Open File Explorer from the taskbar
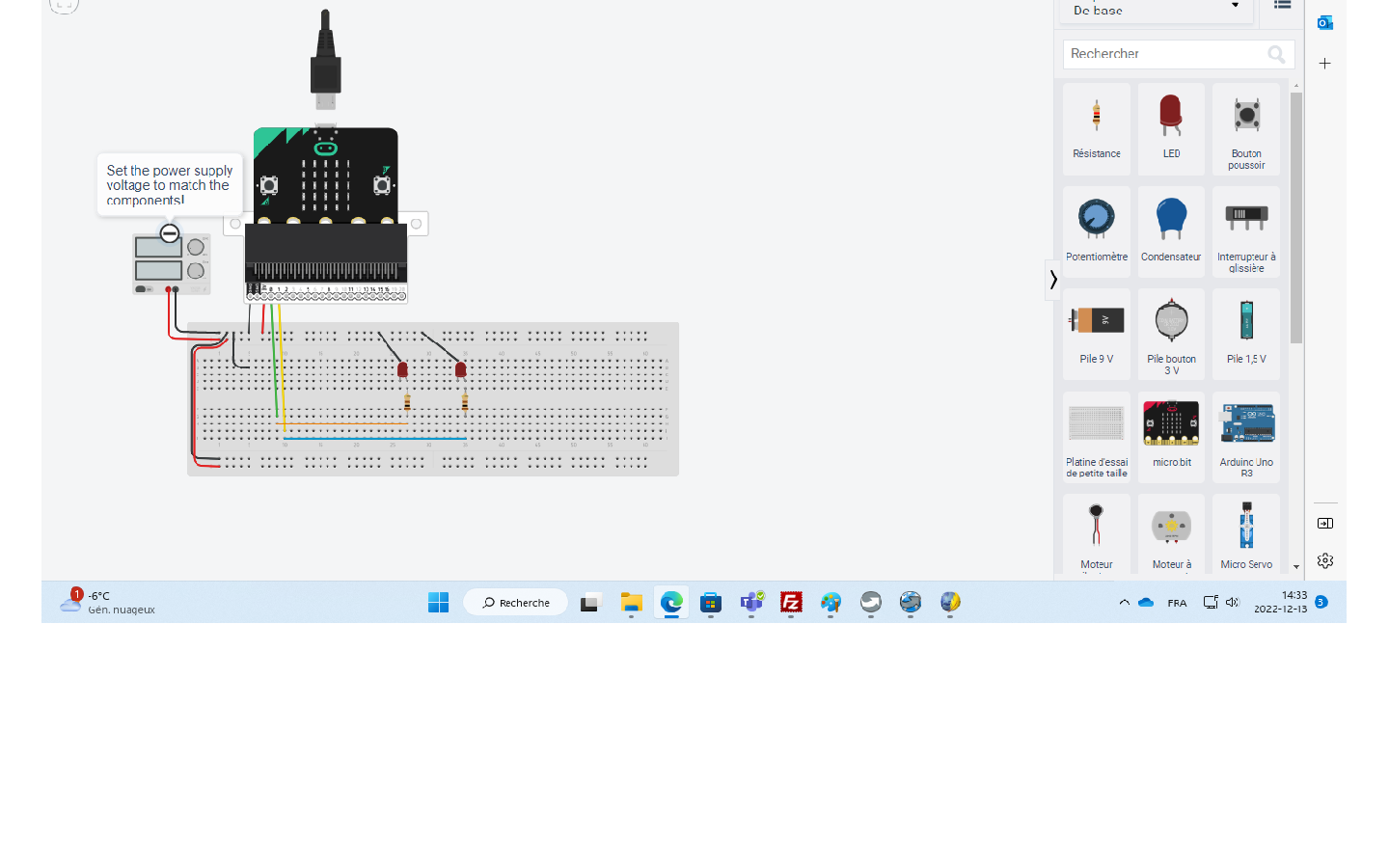The width and height of the screenshot is (1389, 868). [631, 603]
